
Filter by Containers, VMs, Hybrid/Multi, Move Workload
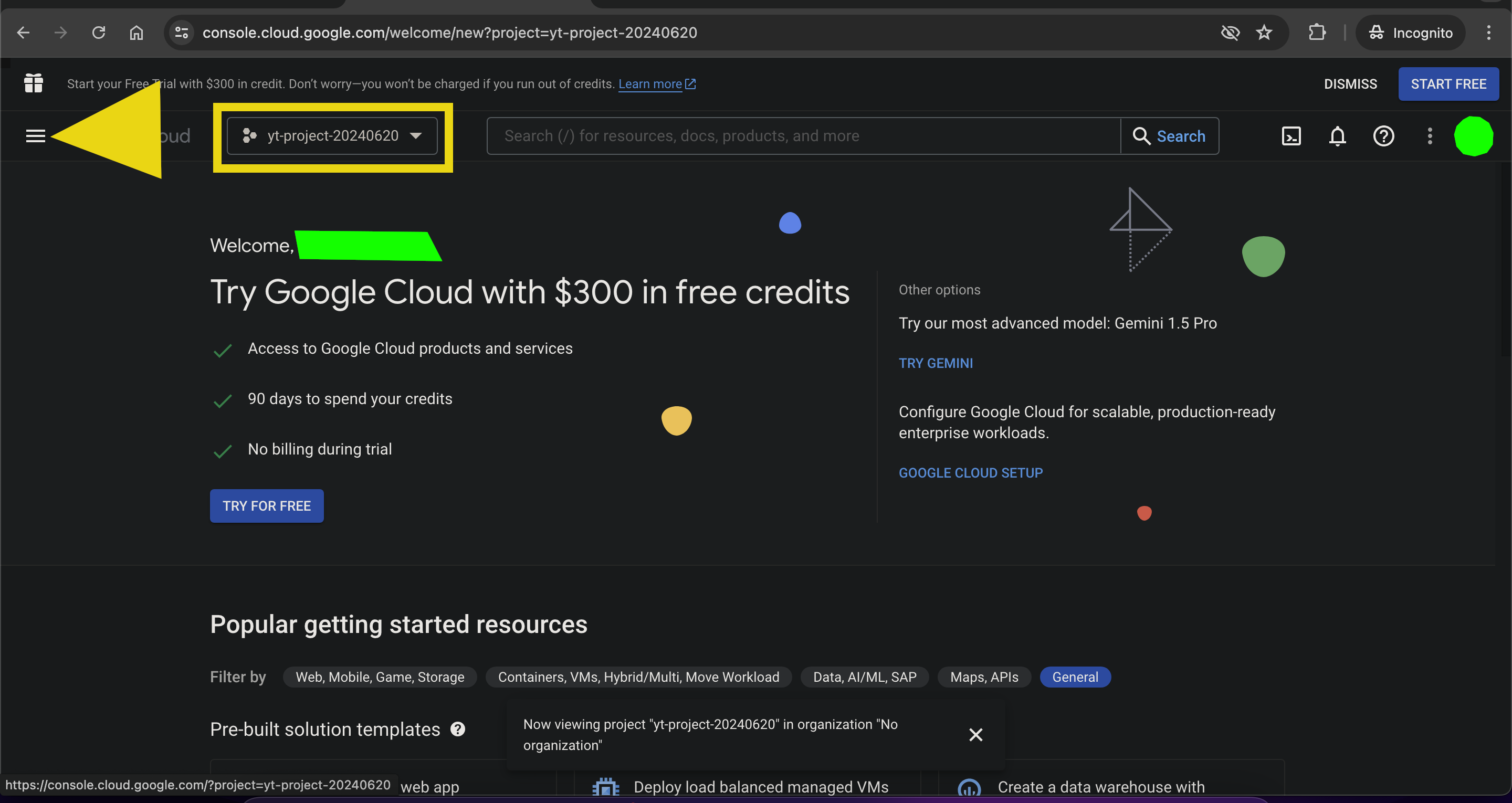point(638,678)
